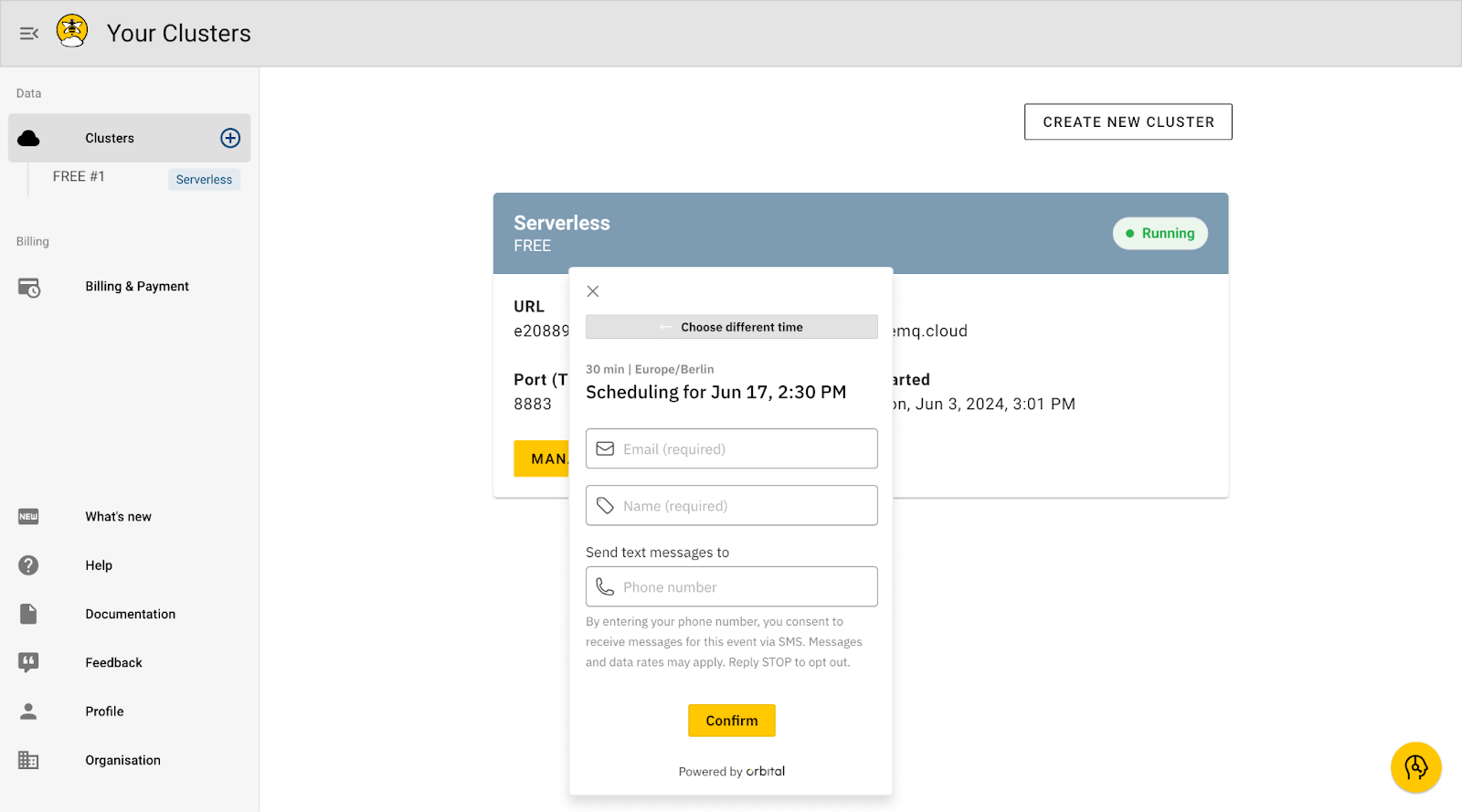The image size is (1462, 812).
Task: Click the cloud icon beside Clusters
Action: pos(29,138)
